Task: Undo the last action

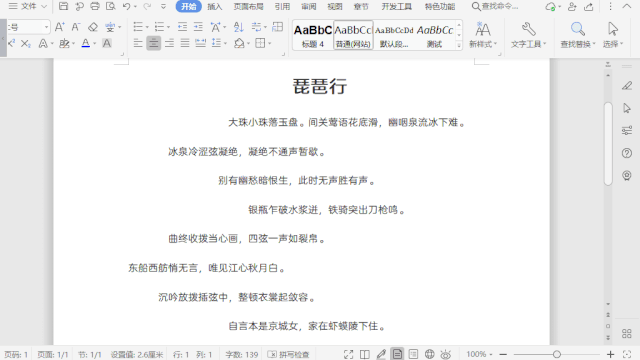Action: coord(126,6)
